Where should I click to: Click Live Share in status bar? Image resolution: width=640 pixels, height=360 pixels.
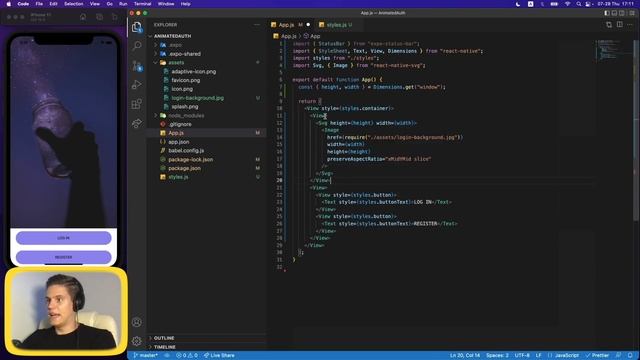[219, 356]
